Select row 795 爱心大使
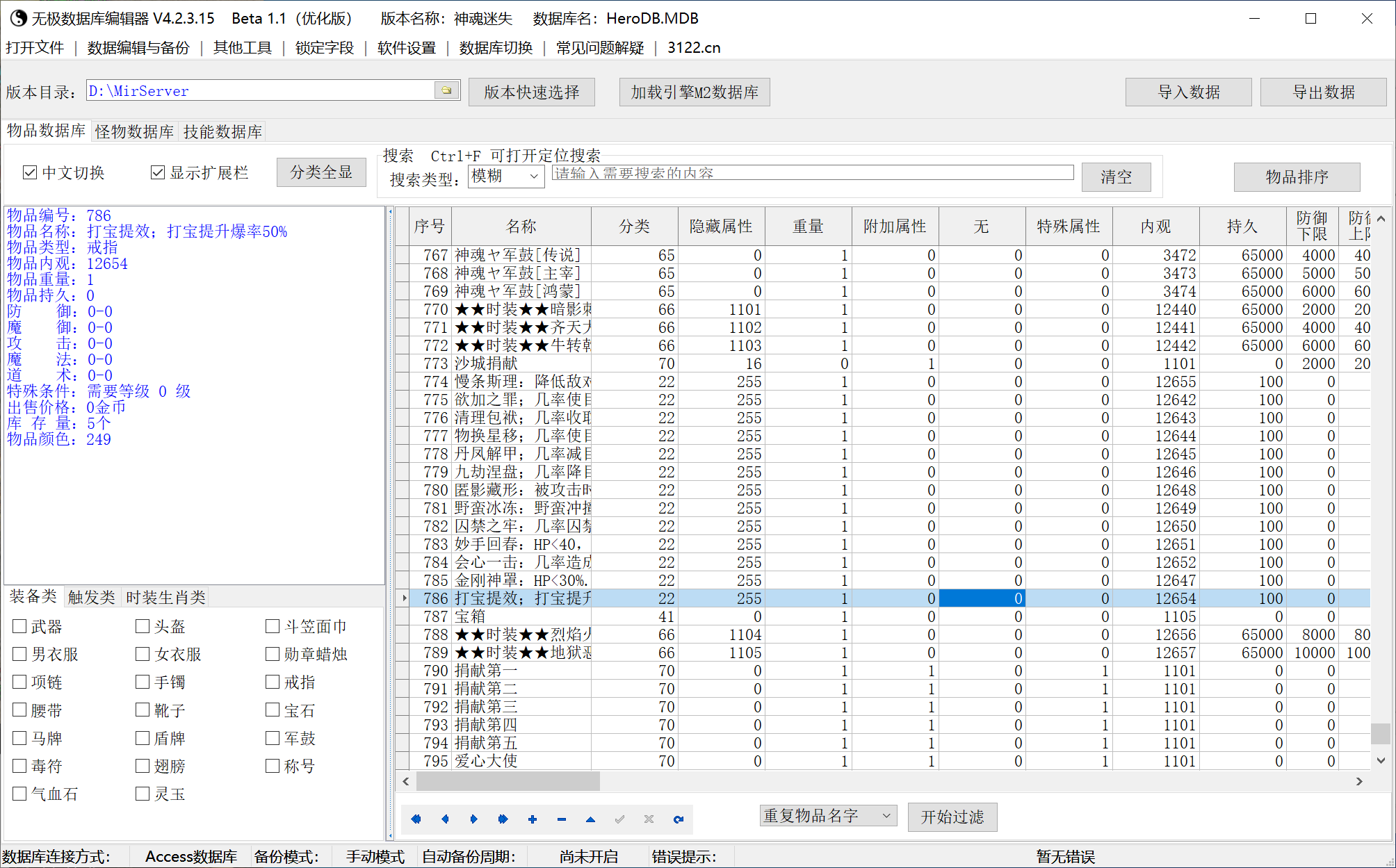 tap(883, 761)
